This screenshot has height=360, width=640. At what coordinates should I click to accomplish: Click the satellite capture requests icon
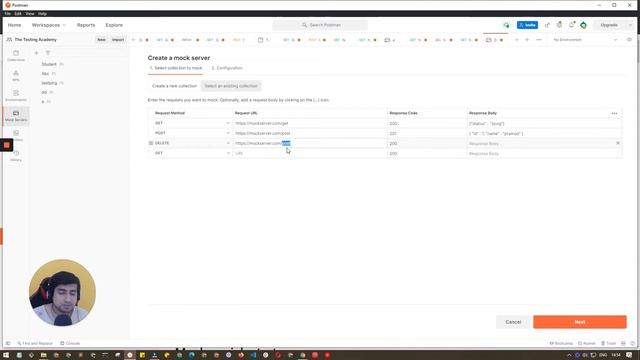(x=547, y=25)
